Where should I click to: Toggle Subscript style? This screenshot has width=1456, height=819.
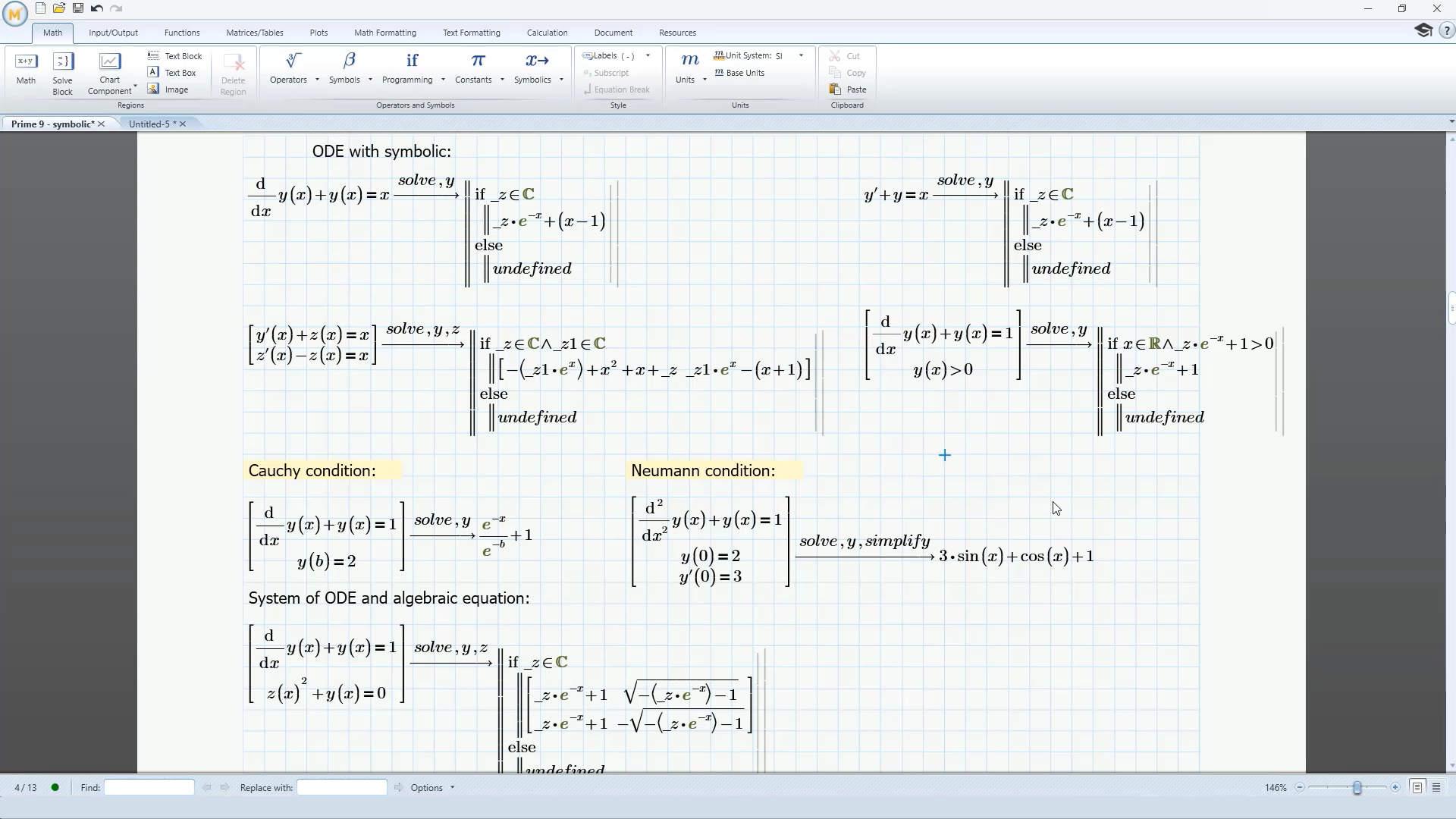click(607, 72)
